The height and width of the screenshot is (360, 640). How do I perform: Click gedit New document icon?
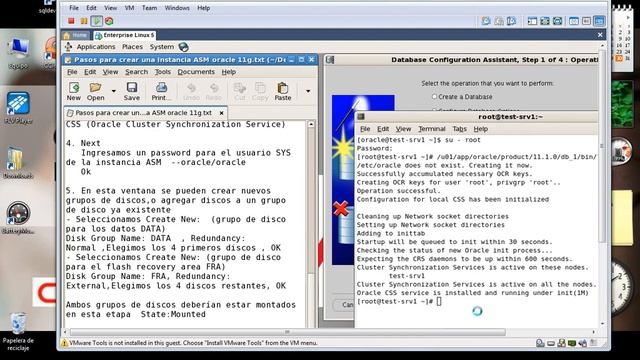[73, 91]
